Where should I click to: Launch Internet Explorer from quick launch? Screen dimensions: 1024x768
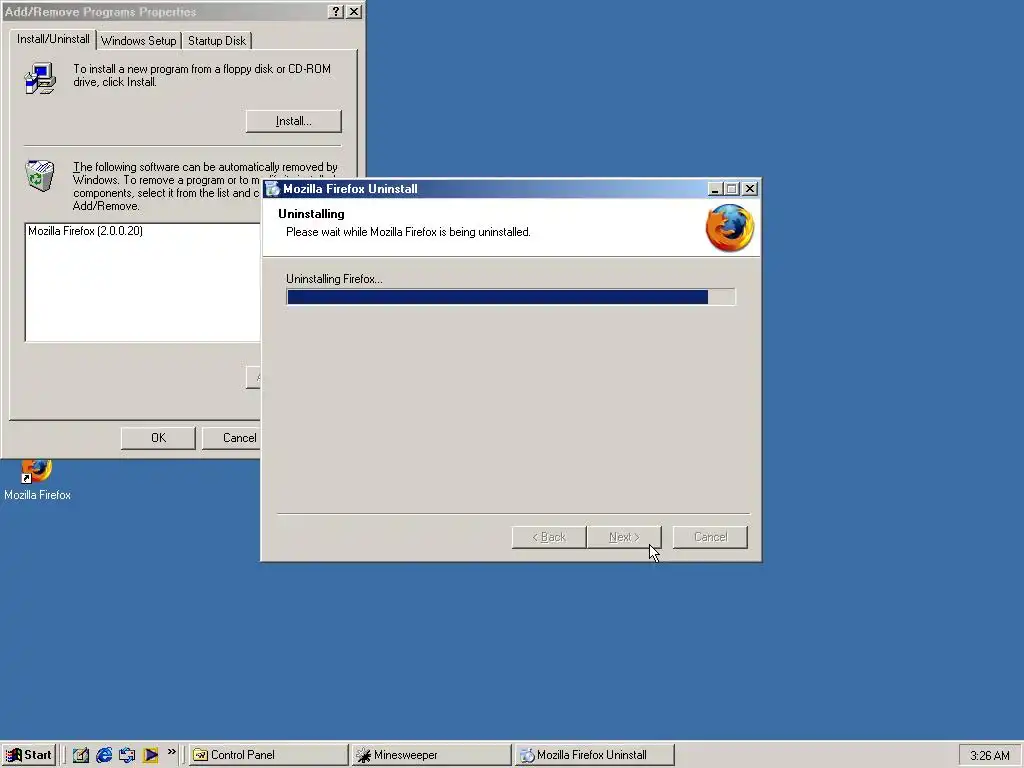click(x=104, y=755)
